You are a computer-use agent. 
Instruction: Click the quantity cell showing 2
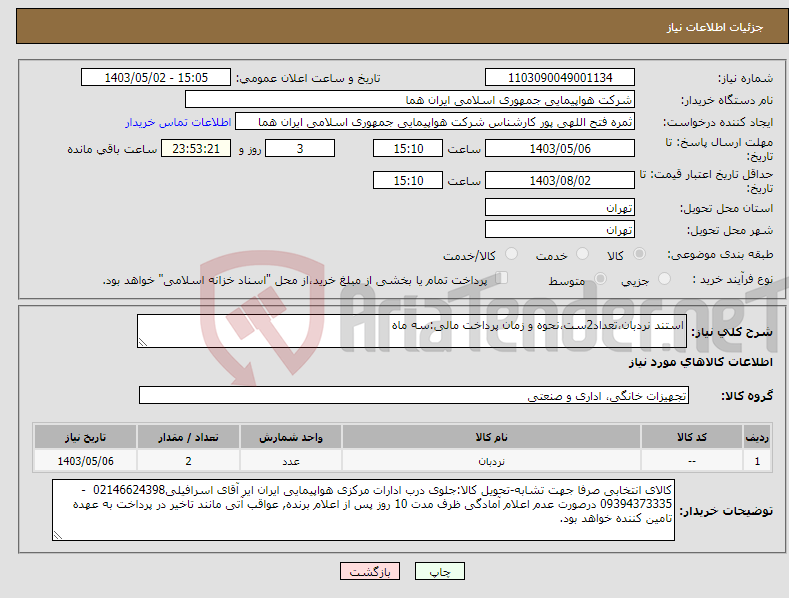[x=188, y=461]
